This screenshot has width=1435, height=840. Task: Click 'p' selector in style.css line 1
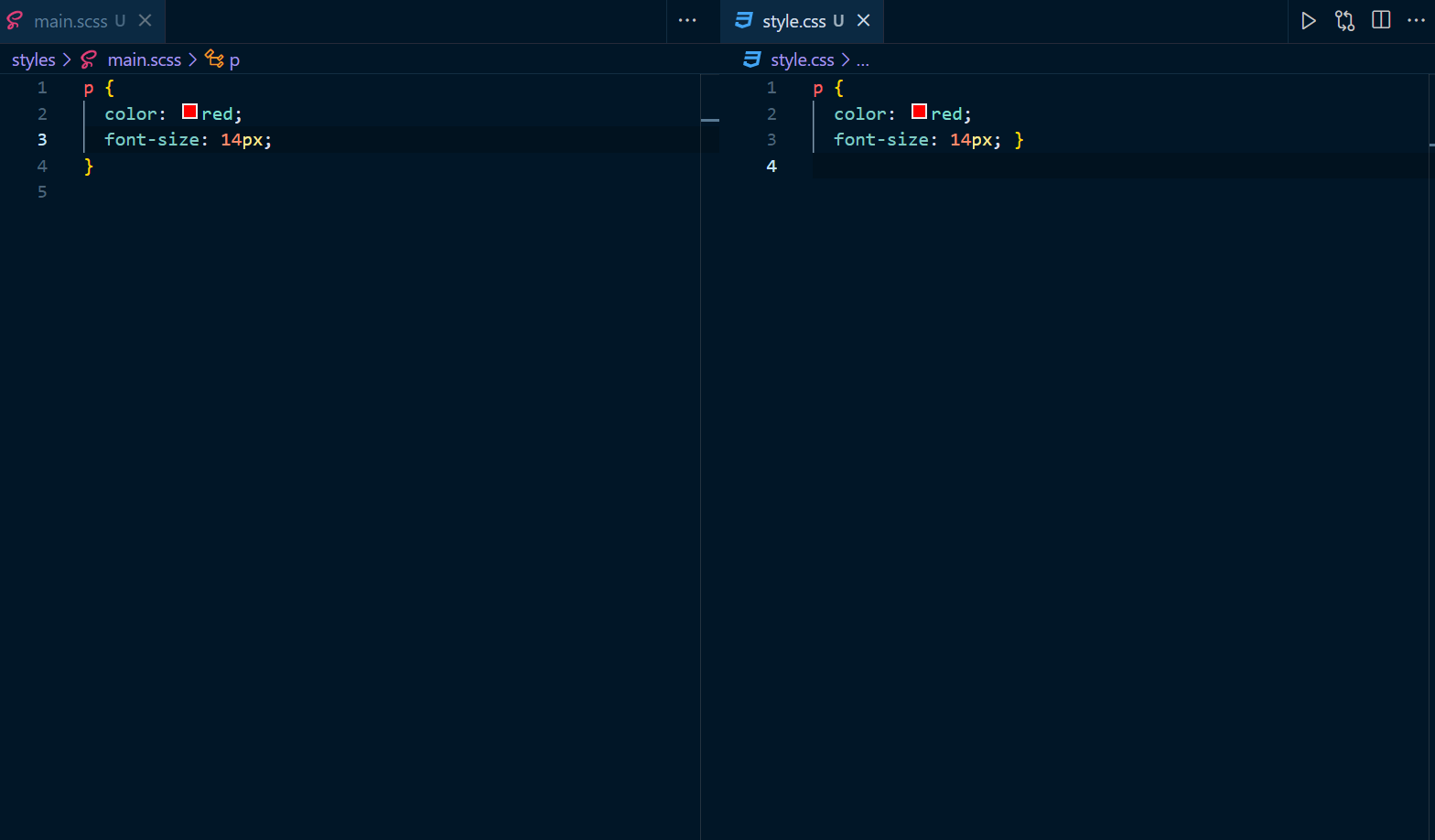coord(818,89)
